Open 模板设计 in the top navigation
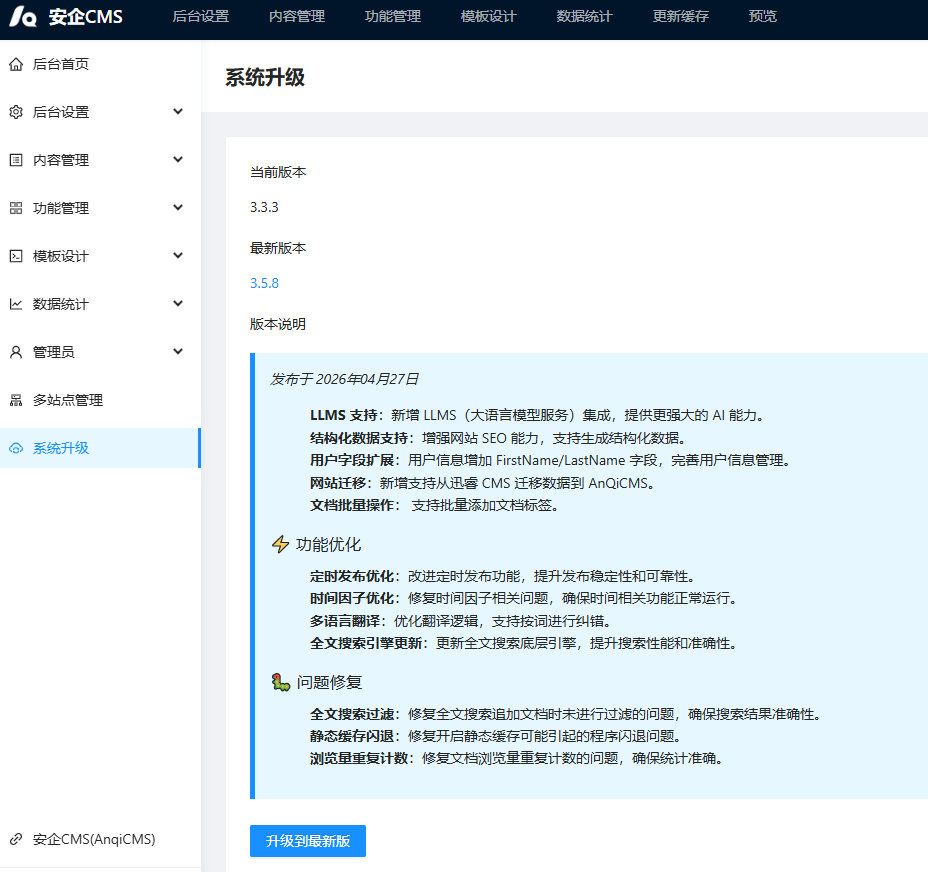The width and height of the screenshot is (928, 872). [x=488, y=17]
